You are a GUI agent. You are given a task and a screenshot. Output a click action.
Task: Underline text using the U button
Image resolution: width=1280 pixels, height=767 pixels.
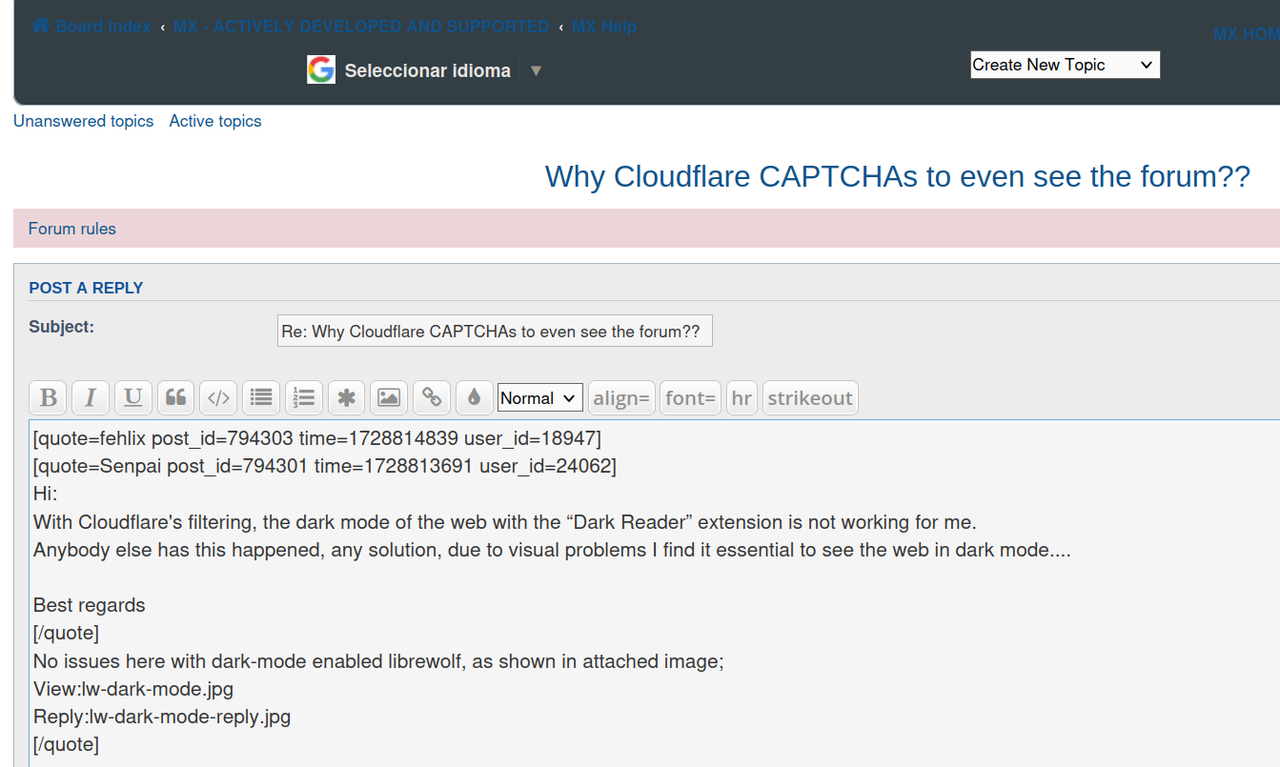[x=133, y=397]
